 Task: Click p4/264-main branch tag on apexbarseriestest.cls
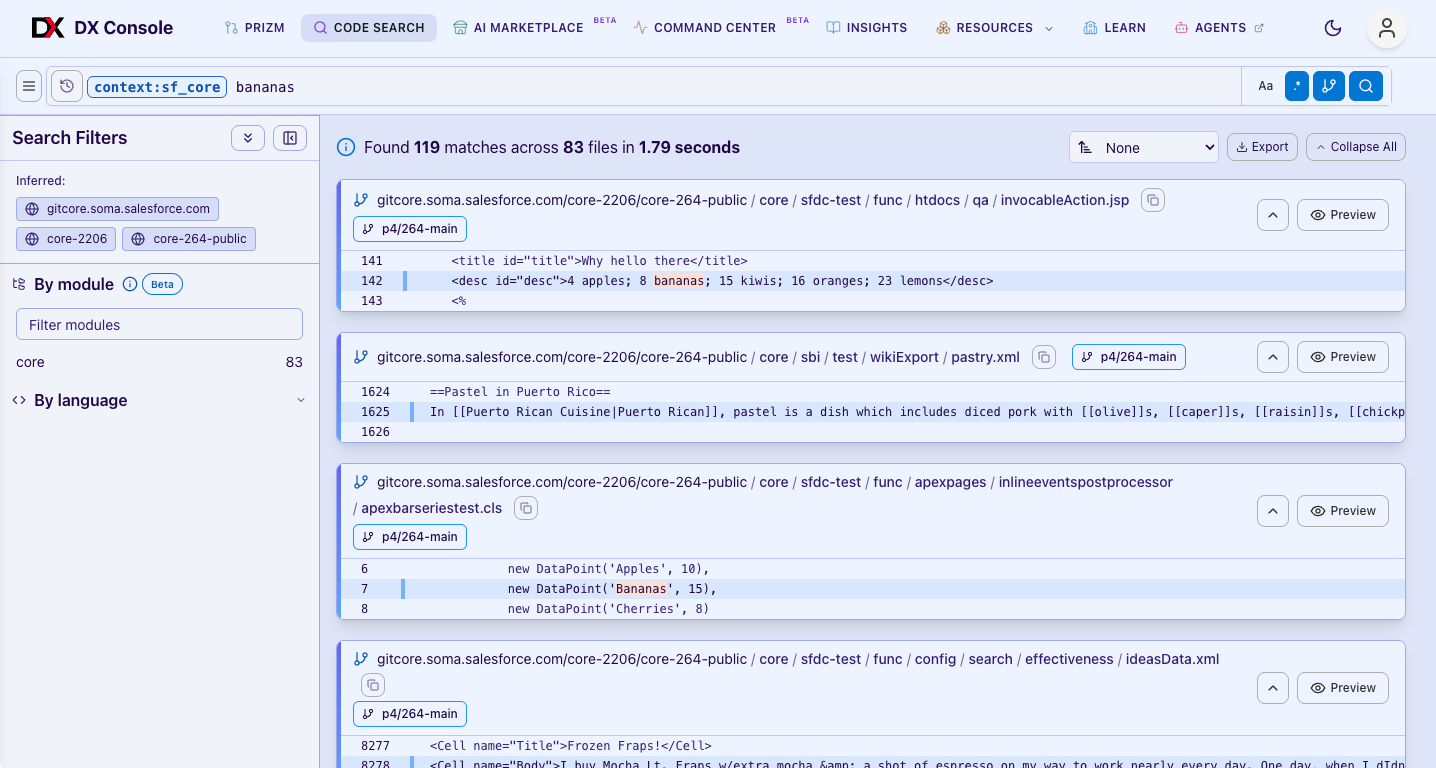(x=410, y=537)
